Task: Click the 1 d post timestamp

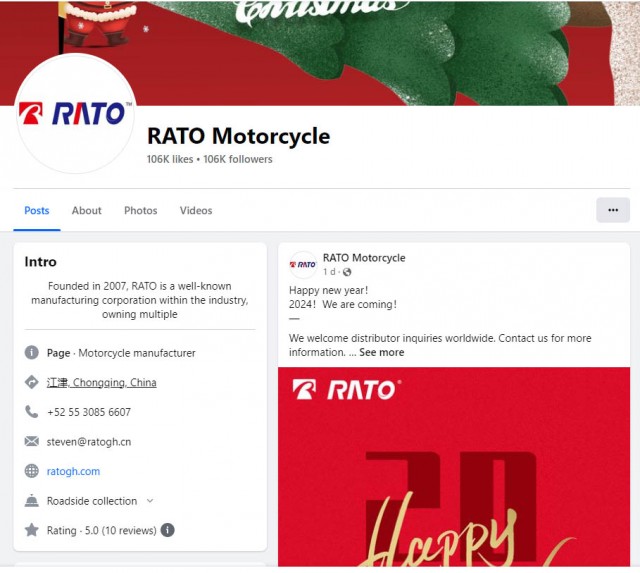Action: click(329, 272)
